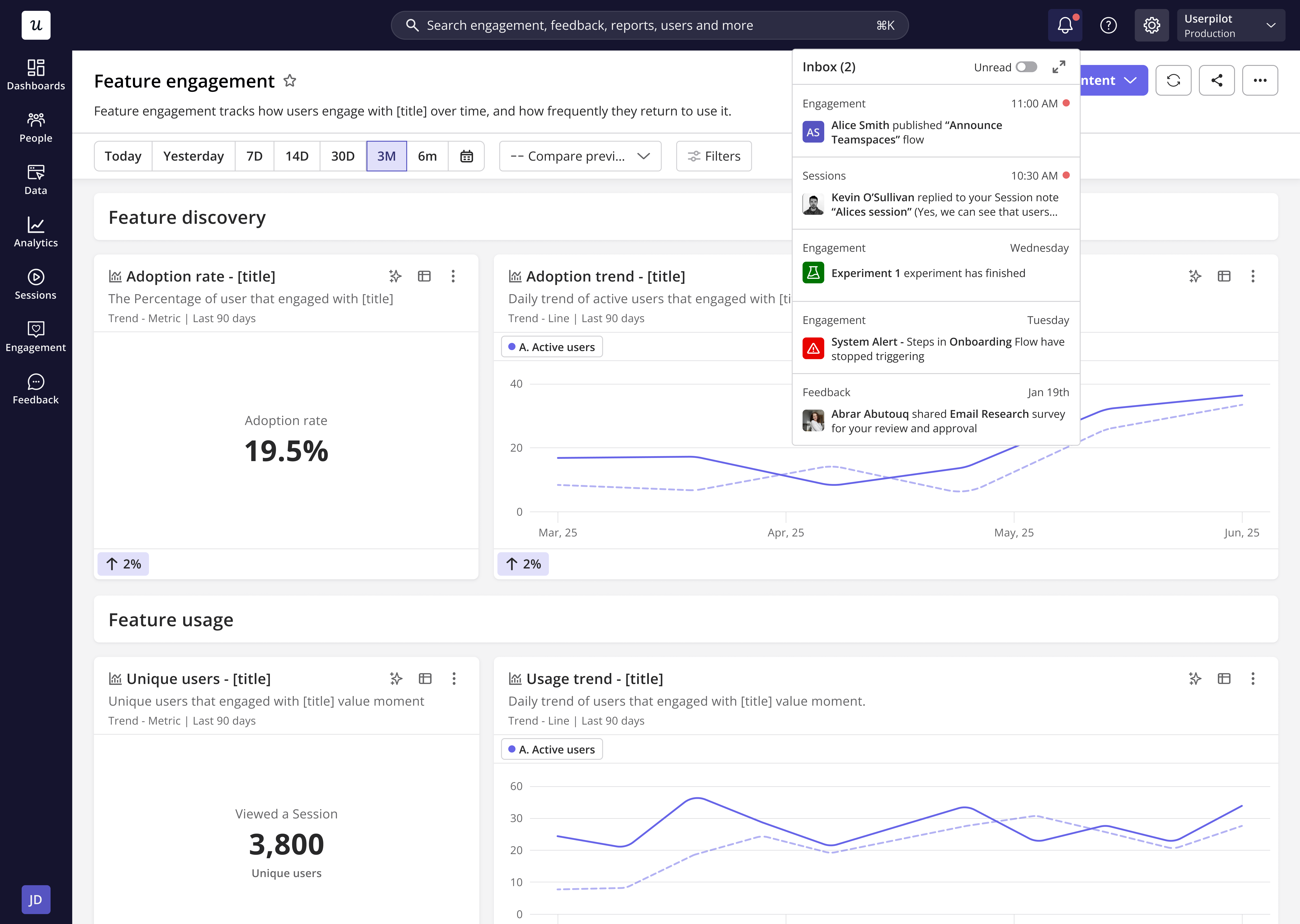
Task: Open the notifications bell icon
Action: 1064,25
